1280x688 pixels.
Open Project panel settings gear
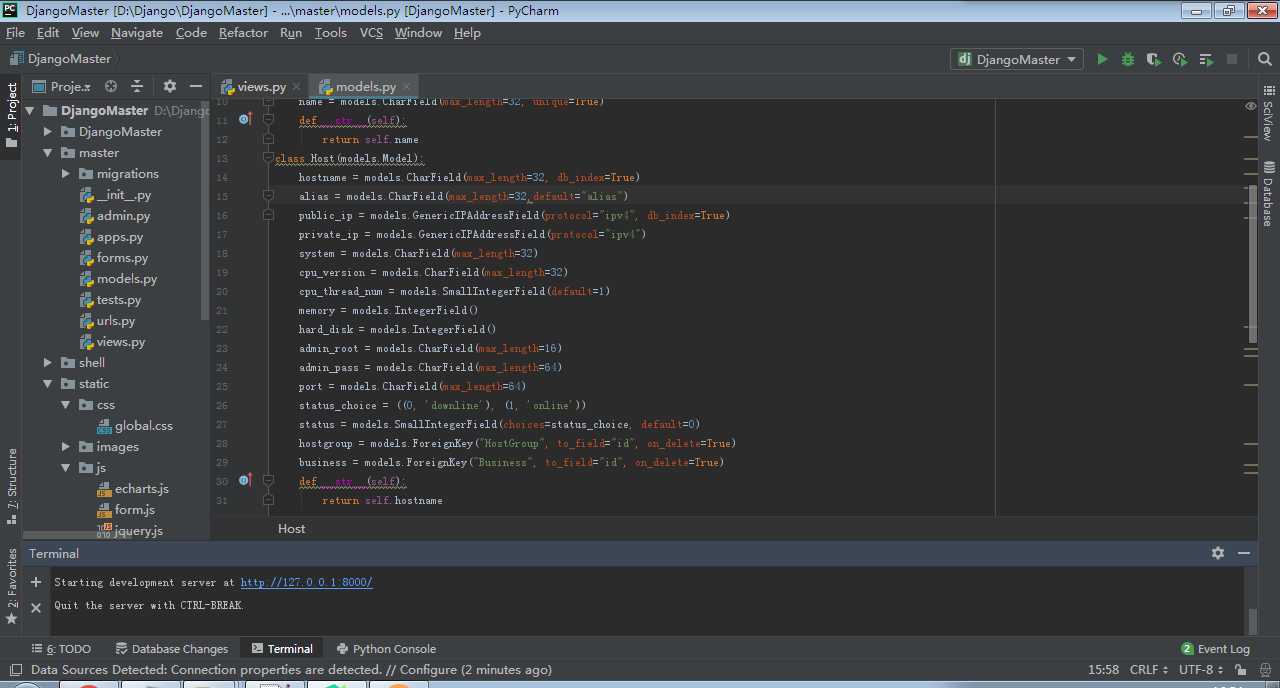pos(170,86)
